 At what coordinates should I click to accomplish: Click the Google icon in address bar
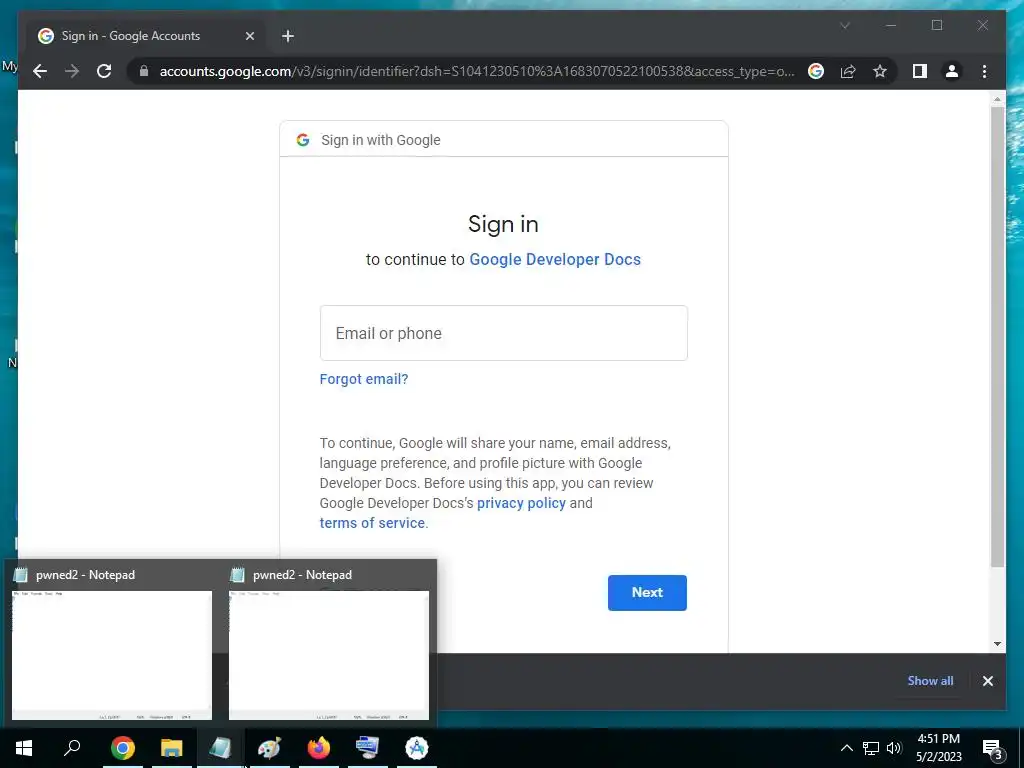coord(816,71)
